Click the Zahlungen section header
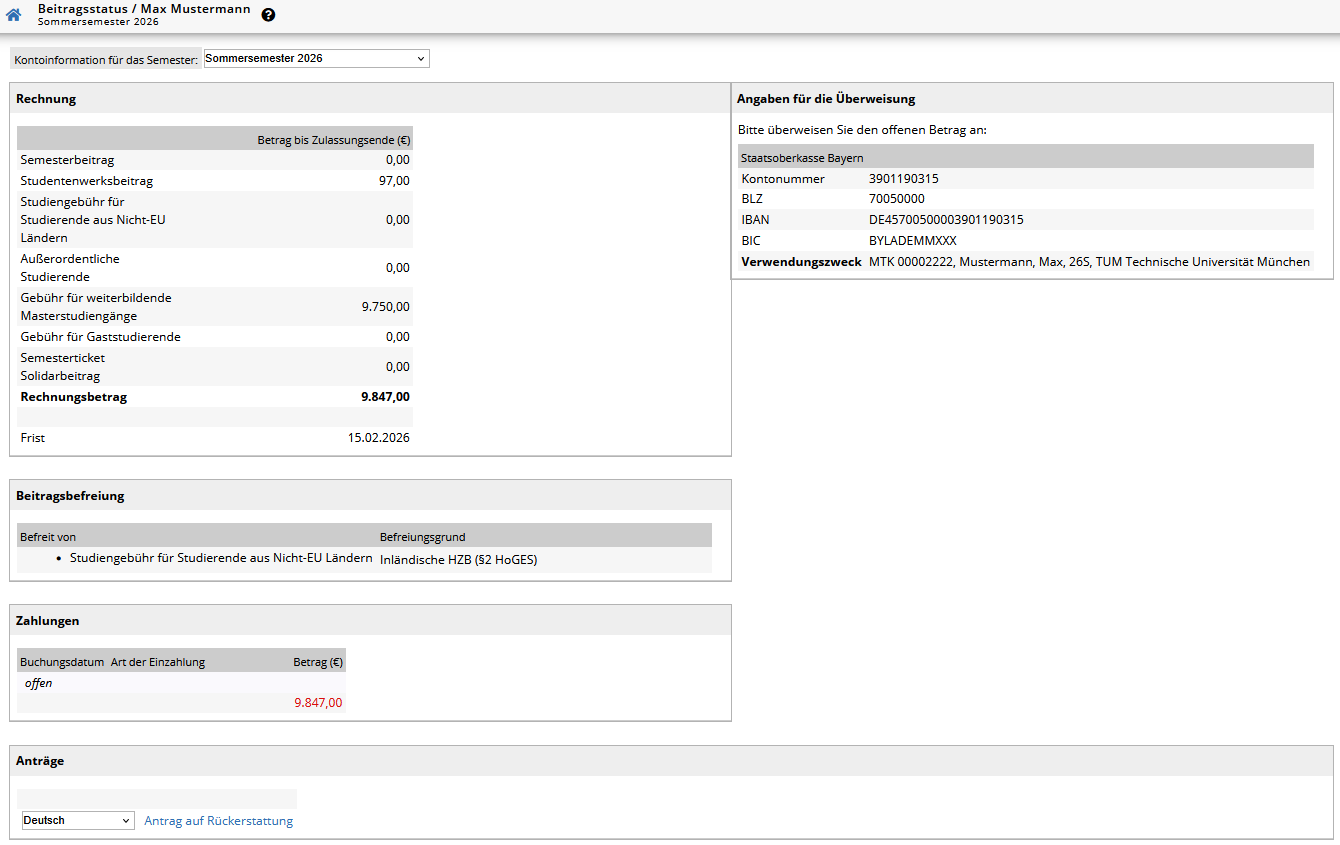Viewport: 1340px width, 845px height. tap(48, 621)
